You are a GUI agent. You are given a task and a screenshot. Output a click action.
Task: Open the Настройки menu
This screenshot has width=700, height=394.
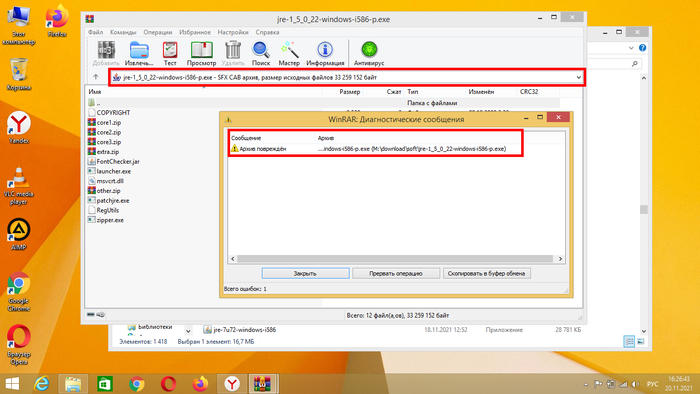click(233, 32)
